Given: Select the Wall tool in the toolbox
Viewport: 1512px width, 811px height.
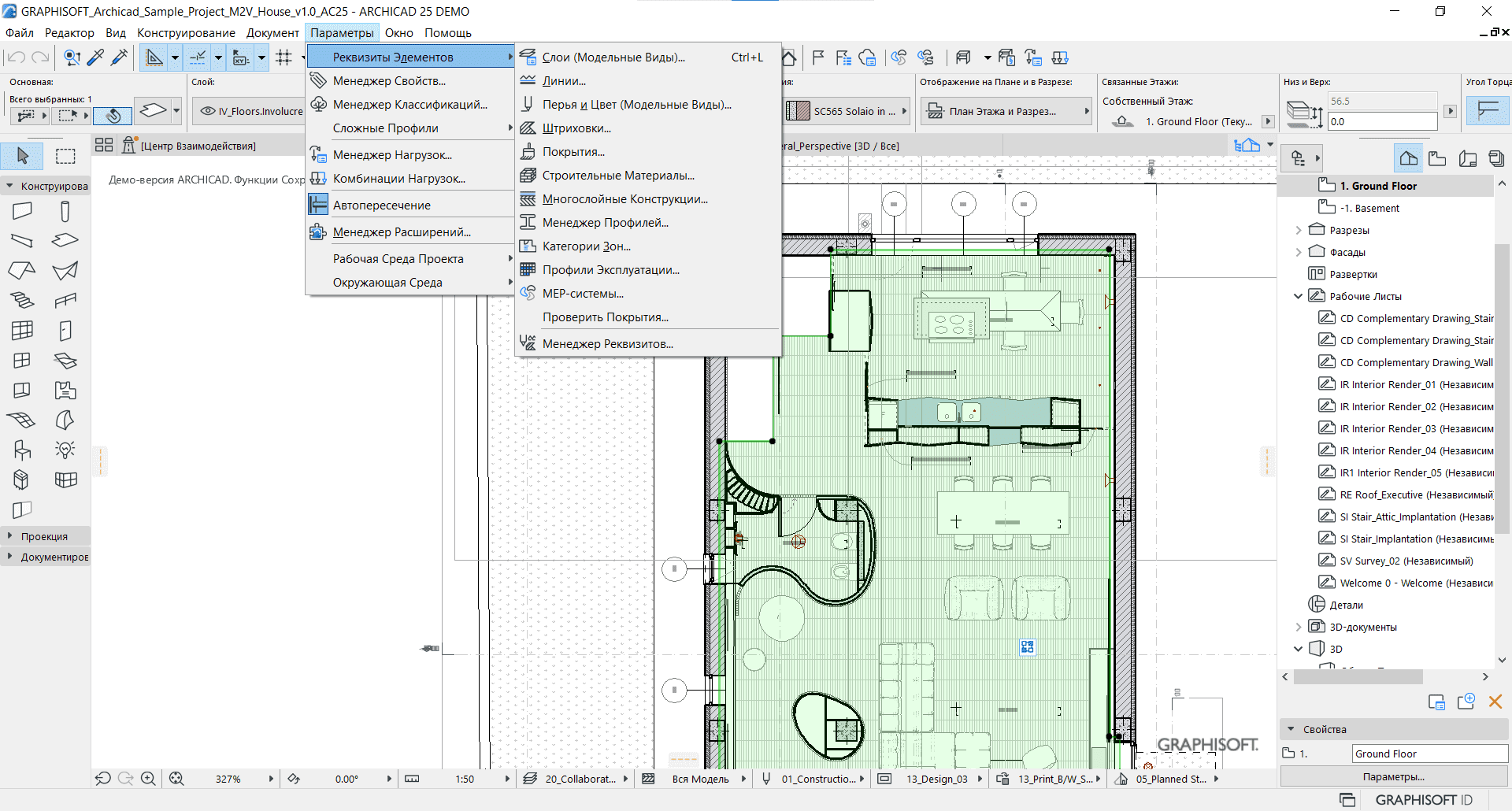Looking at the screenshot, I should click(x=22, y=211).
